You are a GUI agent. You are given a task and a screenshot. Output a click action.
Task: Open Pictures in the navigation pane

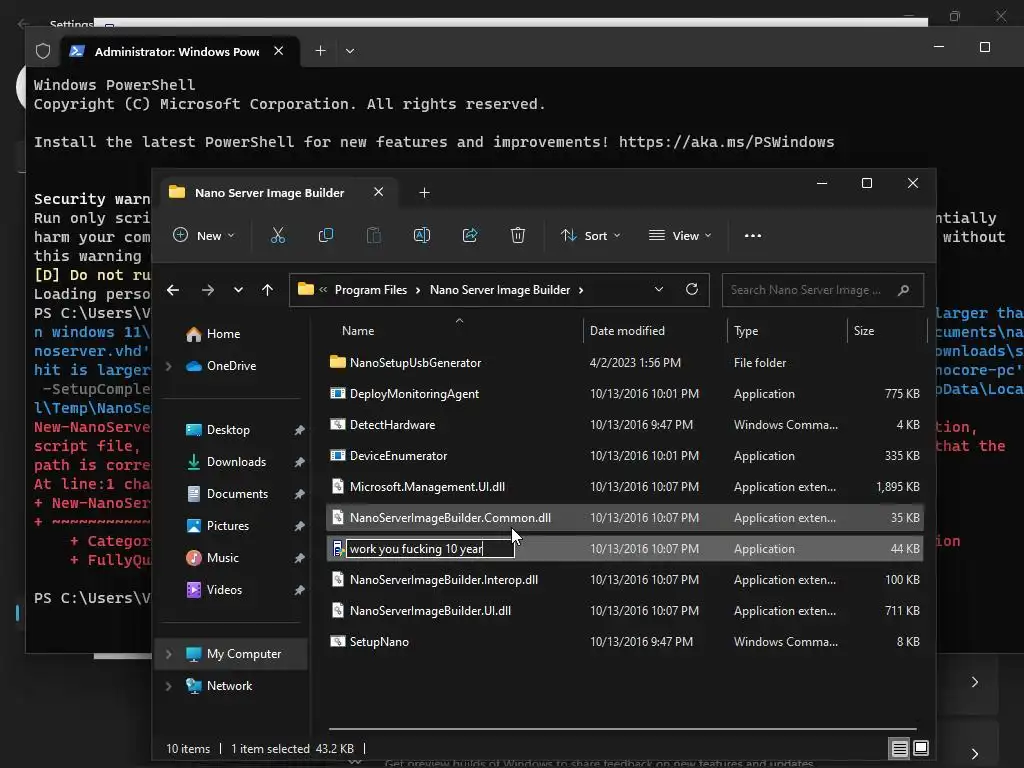pyautogui.click(x=228, y=526)
